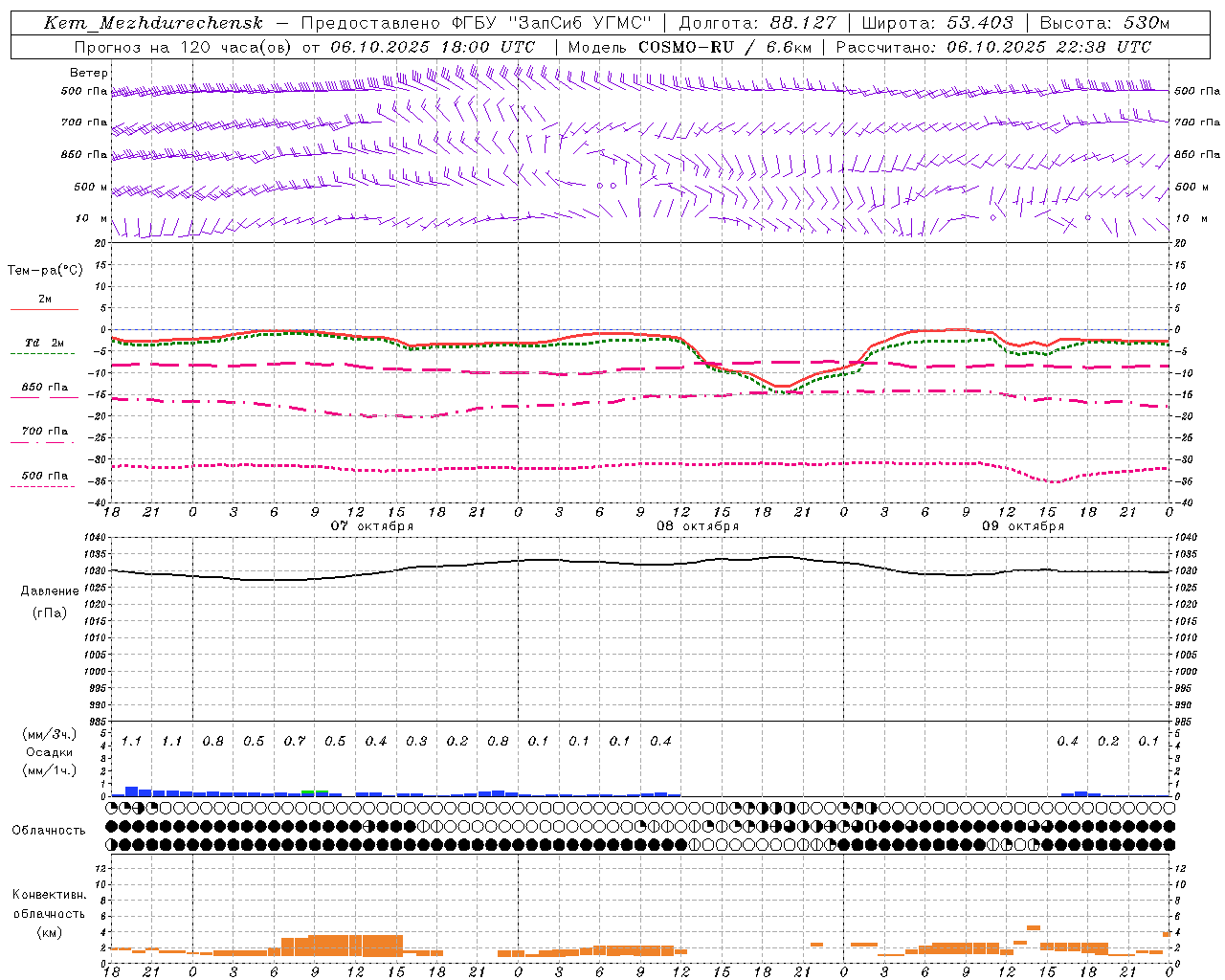Screen dimensions: 1225x980
Task: Click the longitude value Долгота: 88.127
Action: click(x=757, y=23)
